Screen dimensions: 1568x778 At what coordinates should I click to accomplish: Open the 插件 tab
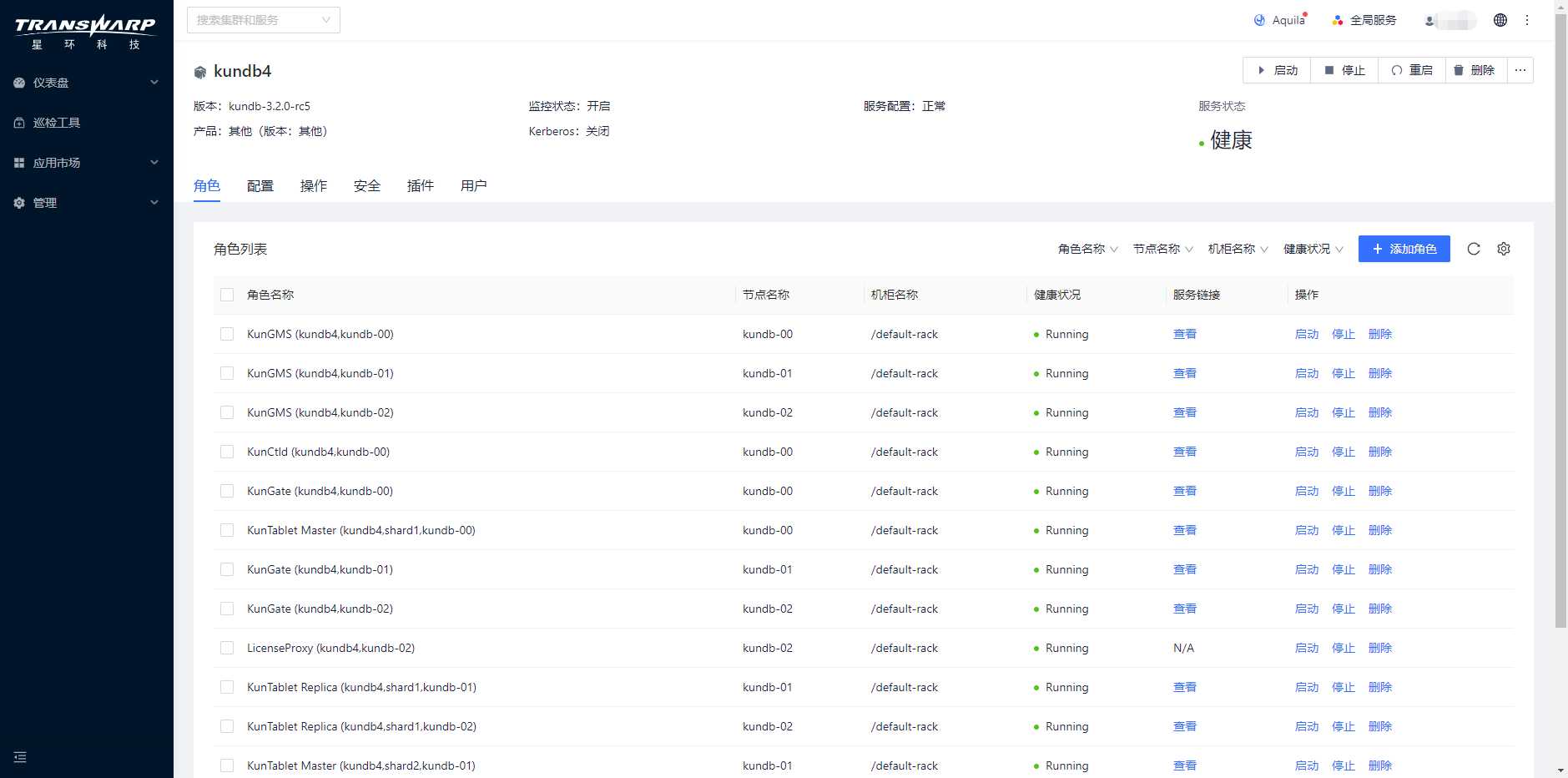point(420,185)
